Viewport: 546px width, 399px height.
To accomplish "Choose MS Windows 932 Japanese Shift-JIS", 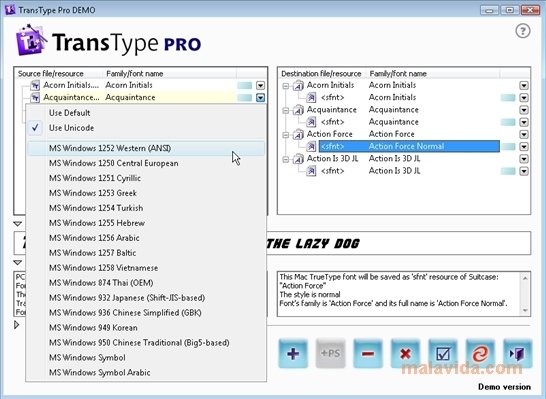I will (x=146, y=298).
